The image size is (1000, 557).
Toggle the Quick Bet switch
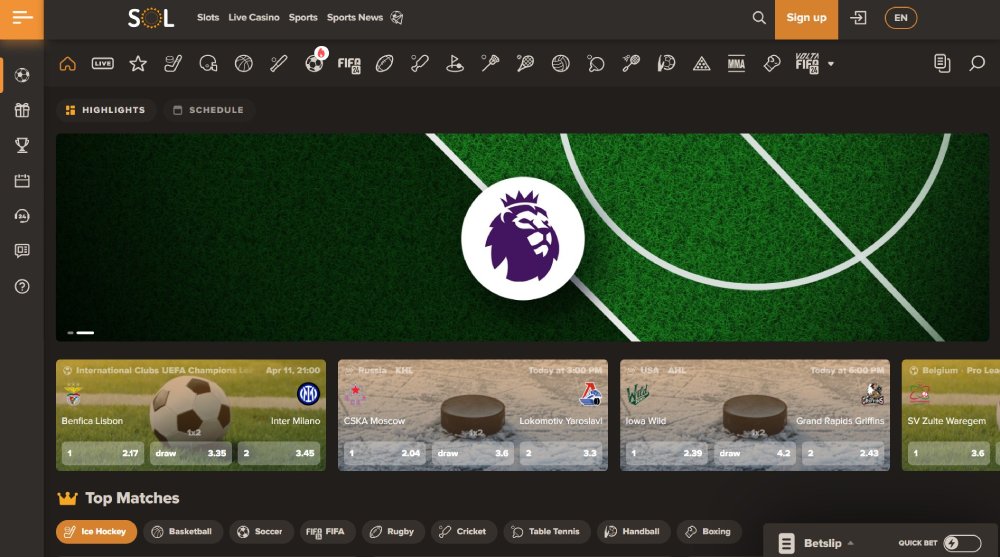[x=962, y=543]
